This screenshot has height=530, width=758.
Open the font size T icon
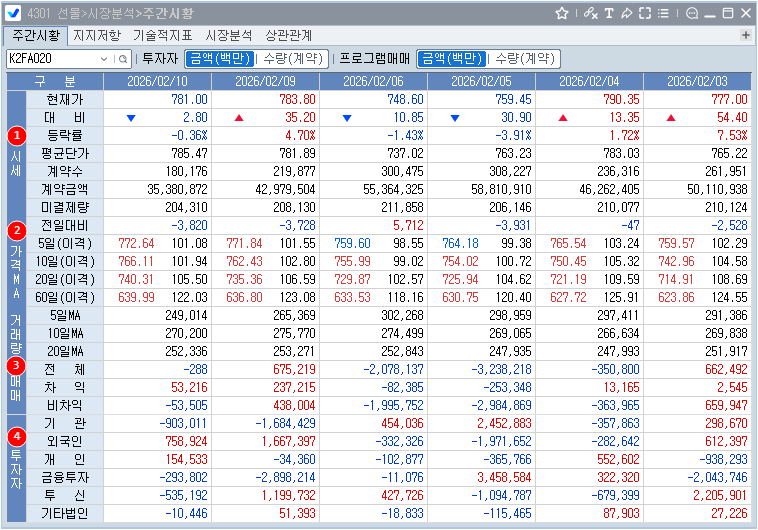click(x=608, y=13)
